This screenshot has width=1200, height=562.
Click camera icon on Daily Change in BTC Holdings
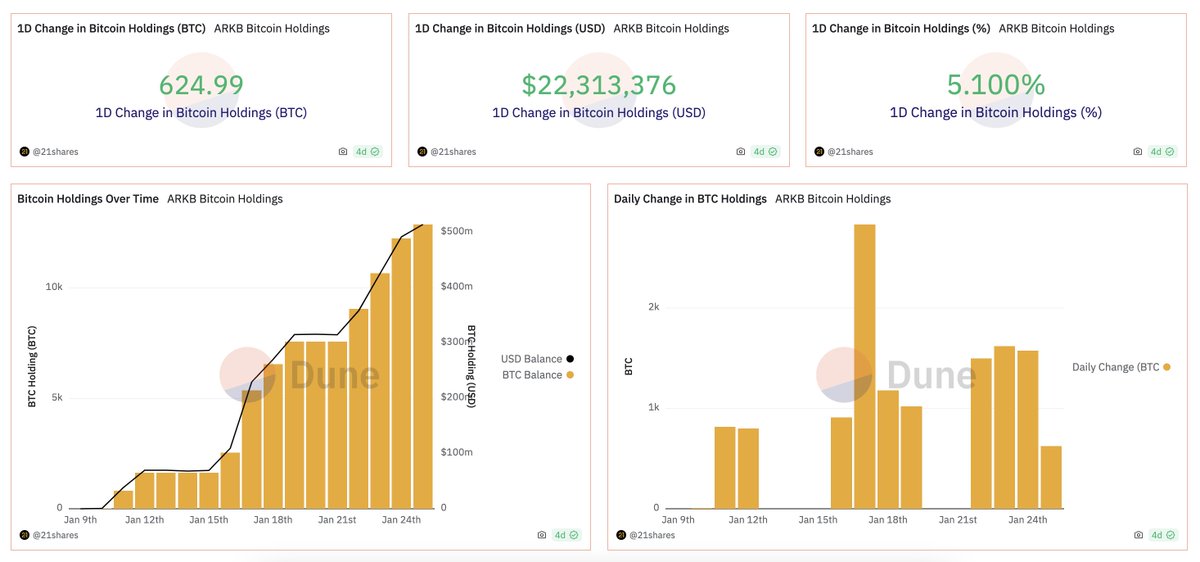coord(1137,535)
